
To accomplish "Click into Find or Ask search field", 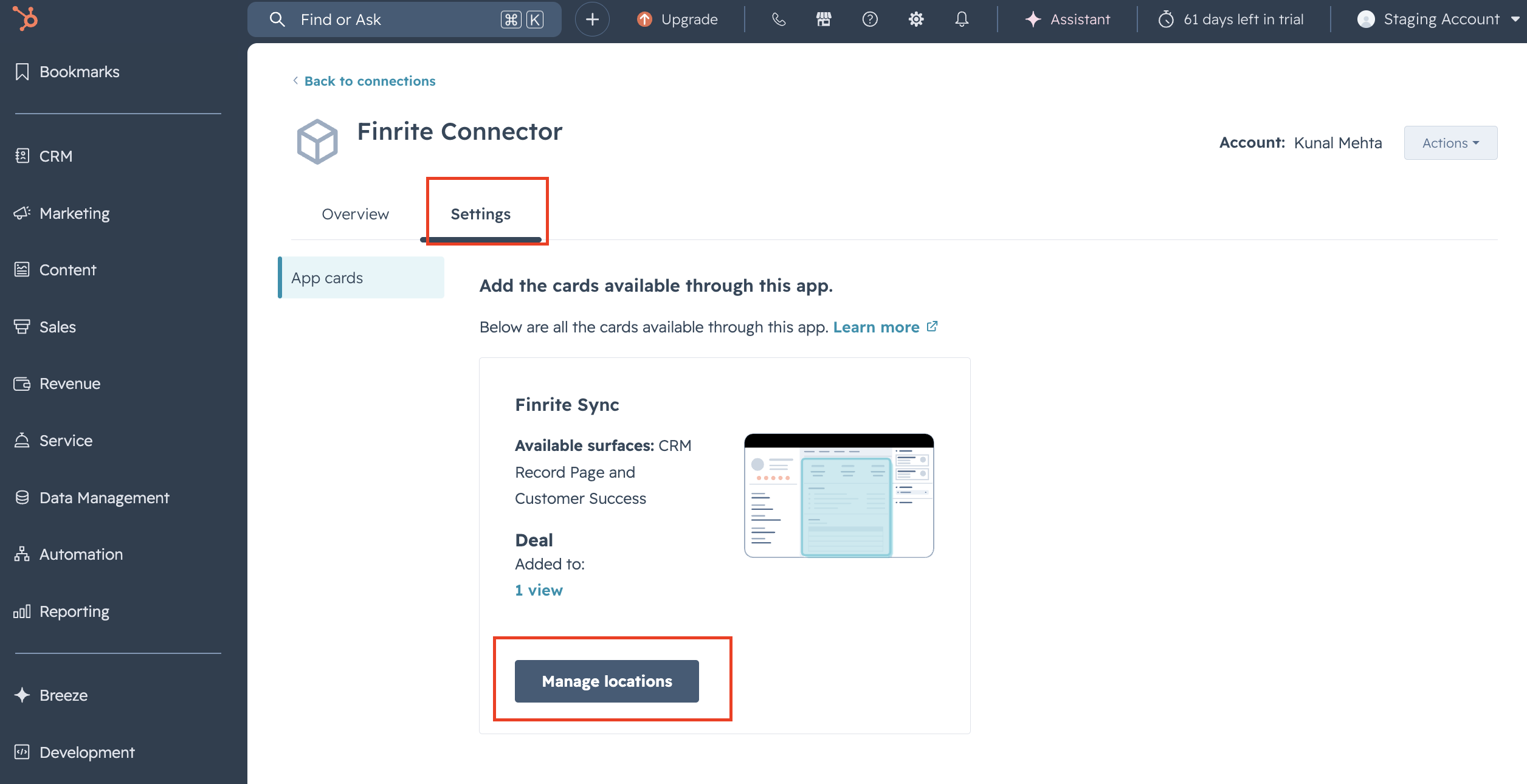I will click(404, 19).
